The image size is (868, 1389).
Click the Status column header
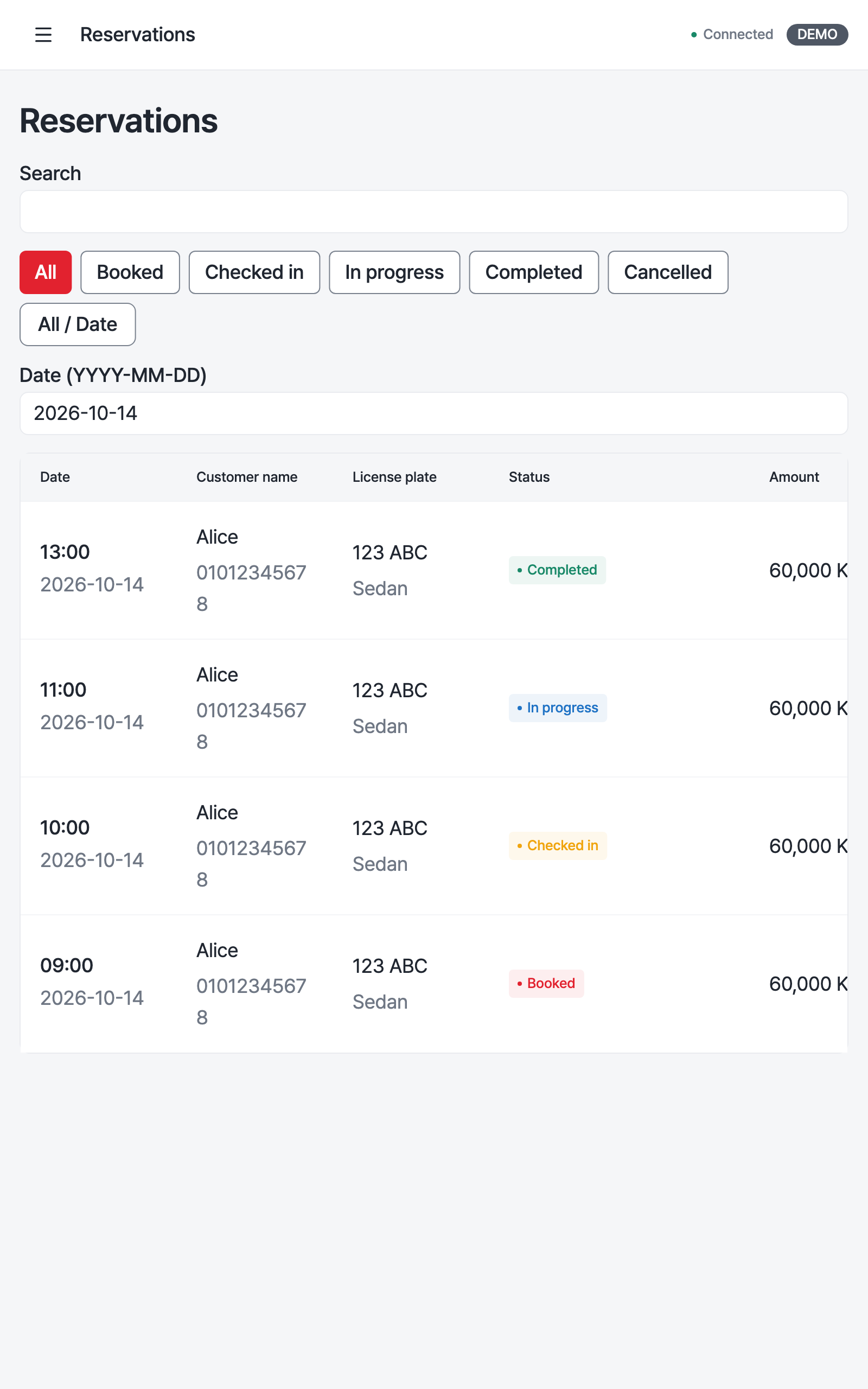tap(529, 477)
